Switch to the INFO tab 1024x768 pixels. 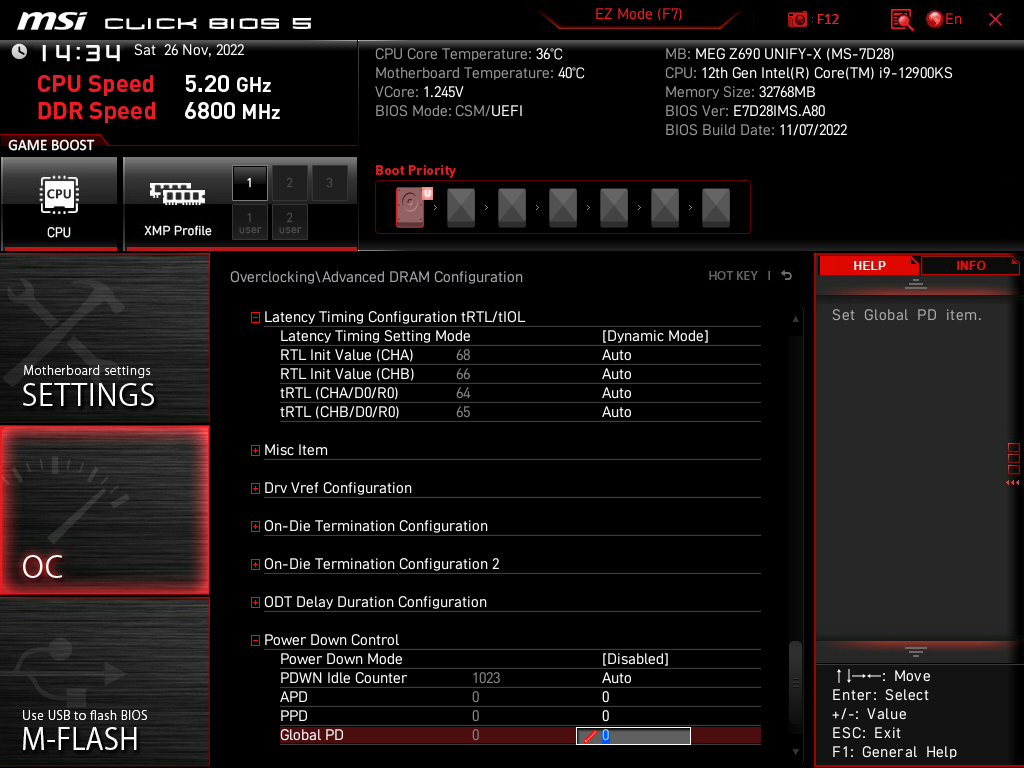tap(970, 265)
